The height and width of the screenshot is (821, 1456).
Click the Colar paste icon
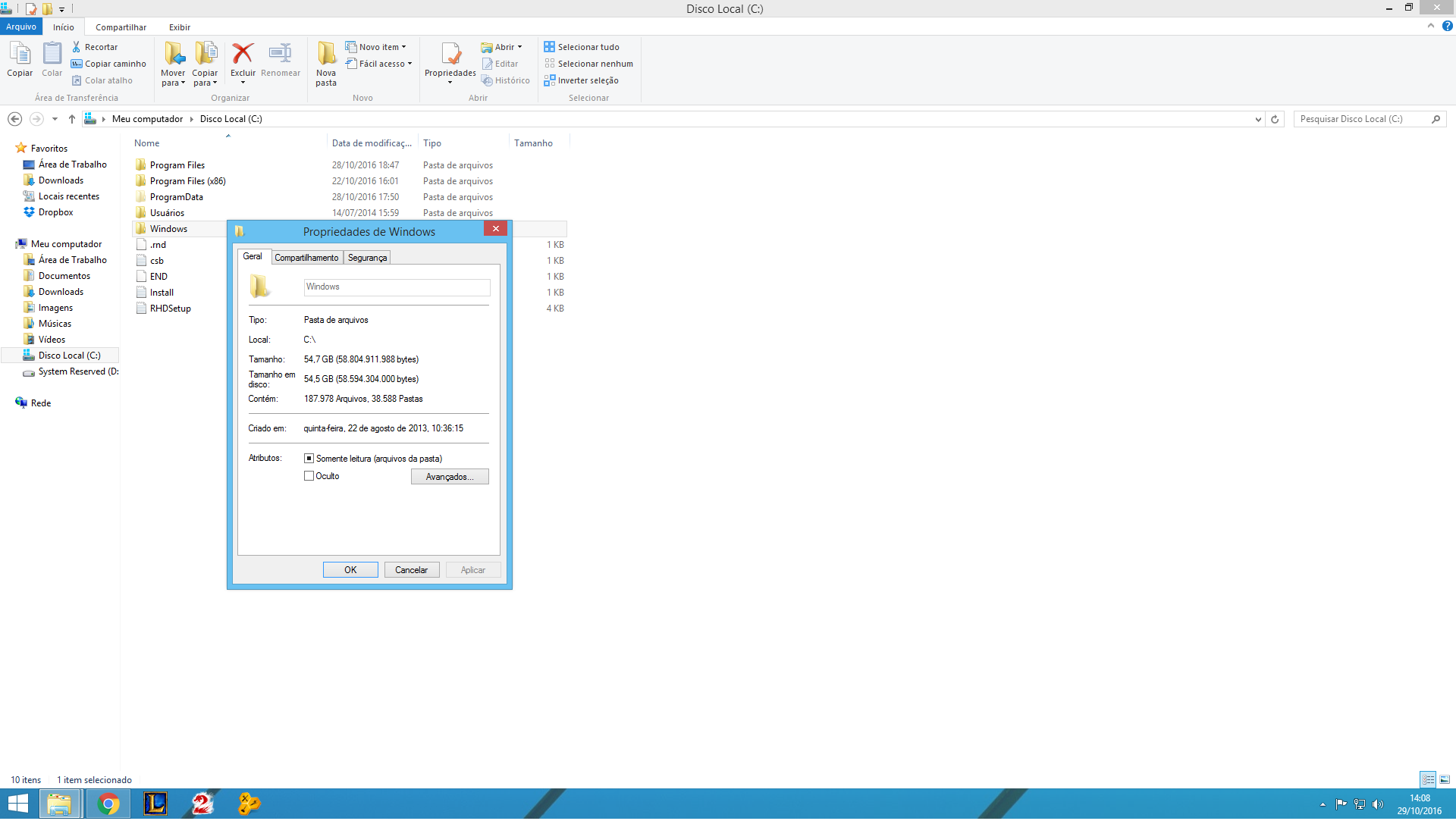coord(52,59)
